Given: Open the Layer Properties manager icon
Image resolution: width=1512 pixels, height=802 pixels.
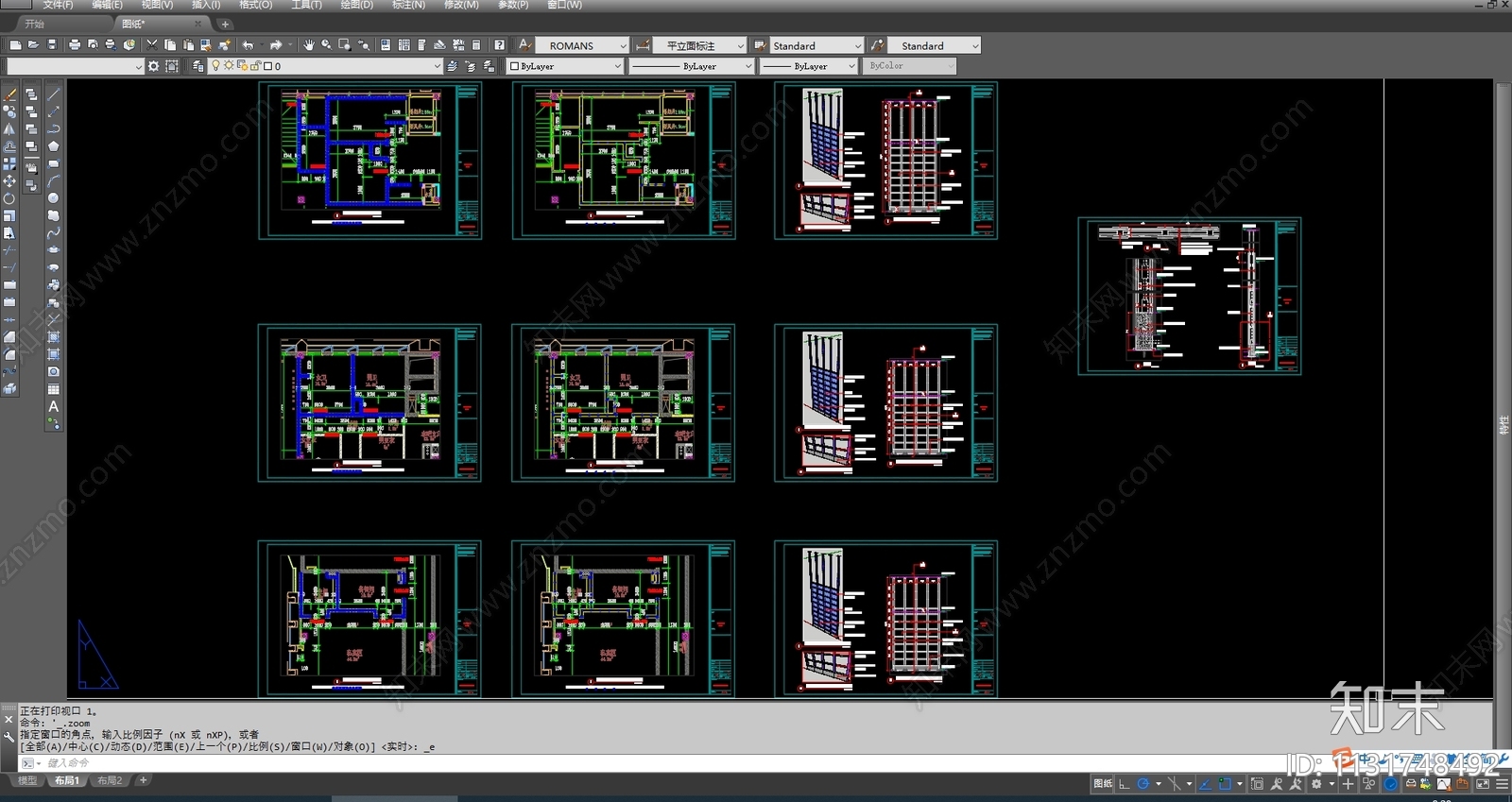Looking at the screenshot, I should pyautogui.click(x=198, y=66).
